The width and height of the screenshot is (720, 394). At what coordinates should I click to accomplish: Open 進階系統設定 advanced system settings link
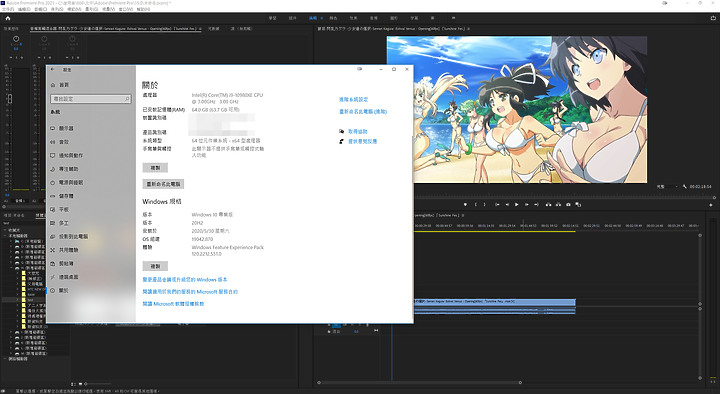point(354,99)
